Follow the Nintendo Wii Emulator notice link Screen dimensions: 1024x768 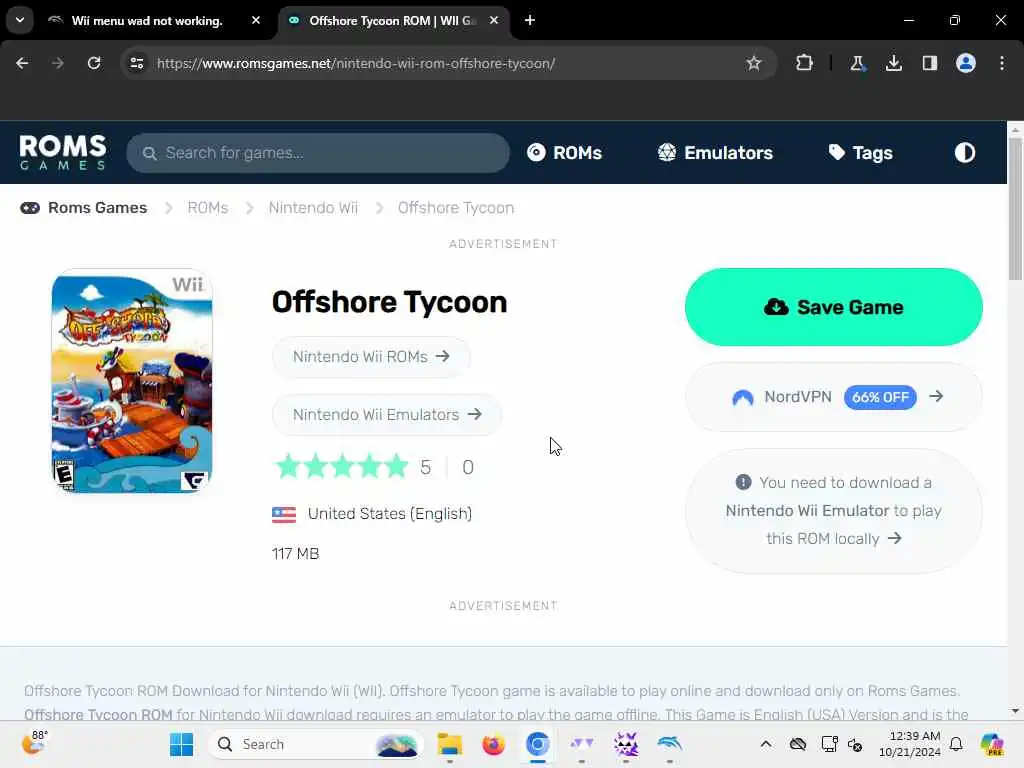click(x=834, y=511)
